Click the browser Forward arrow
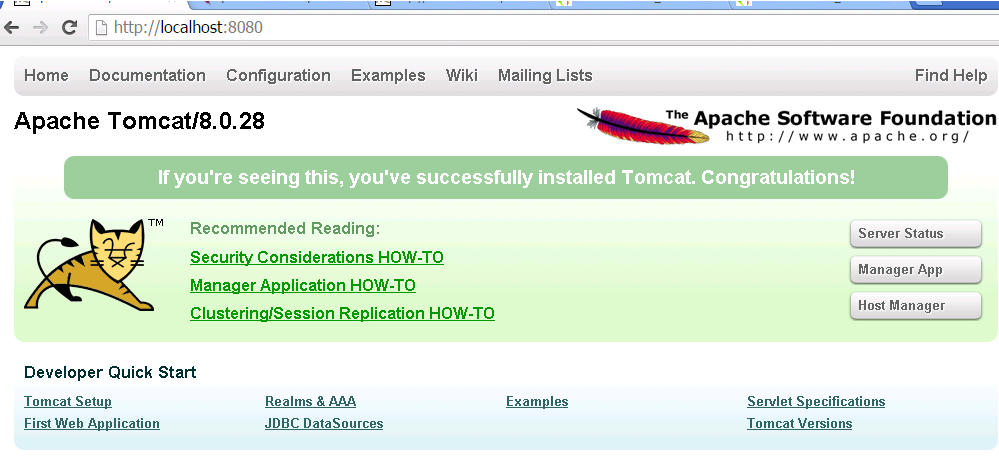 pyautogui.click(x=40, y=27)
